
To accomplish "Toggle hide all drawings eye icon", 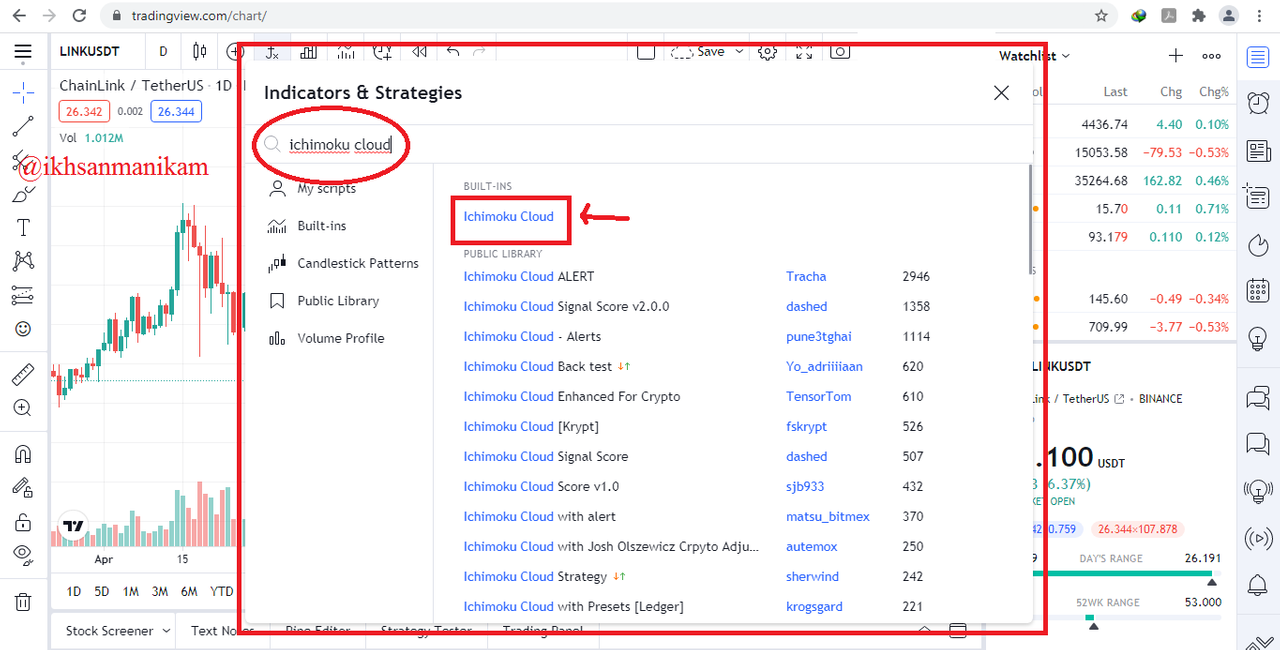I will 23,554.
